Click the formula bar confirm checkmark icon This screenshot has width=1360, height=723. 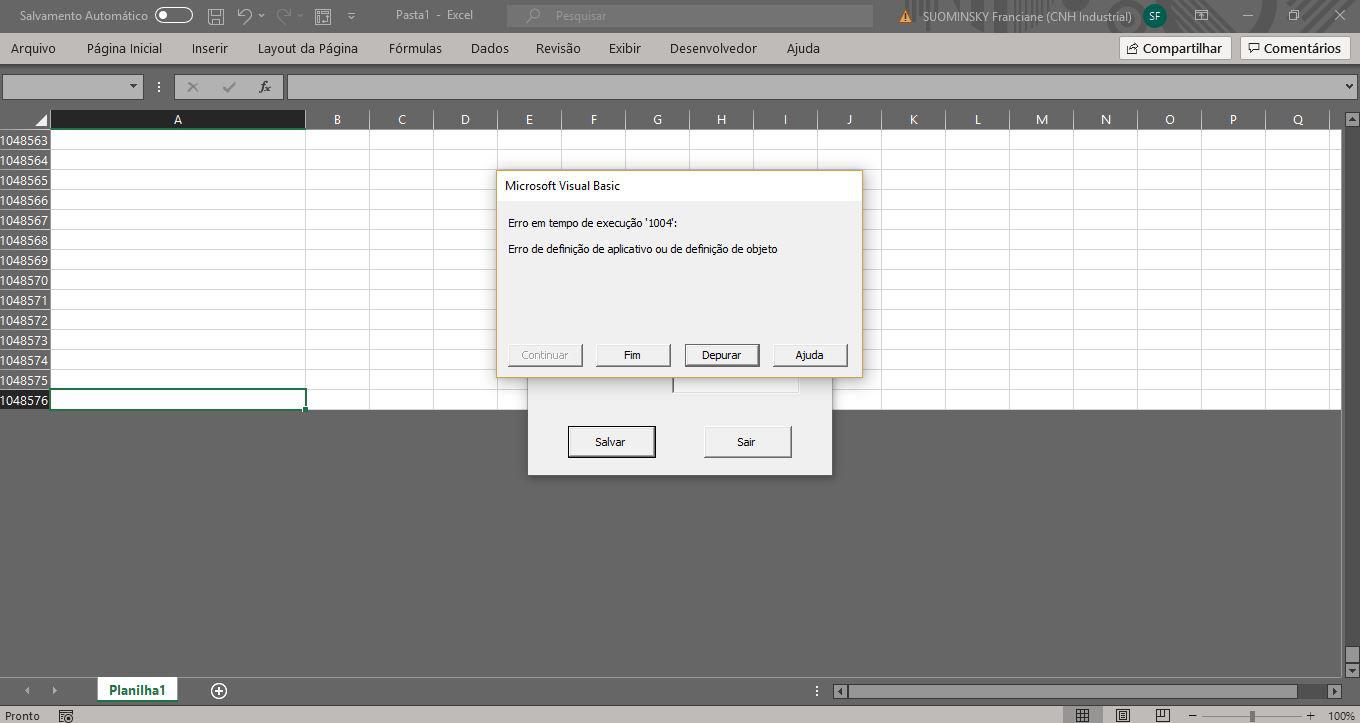(x=229, y=87)
